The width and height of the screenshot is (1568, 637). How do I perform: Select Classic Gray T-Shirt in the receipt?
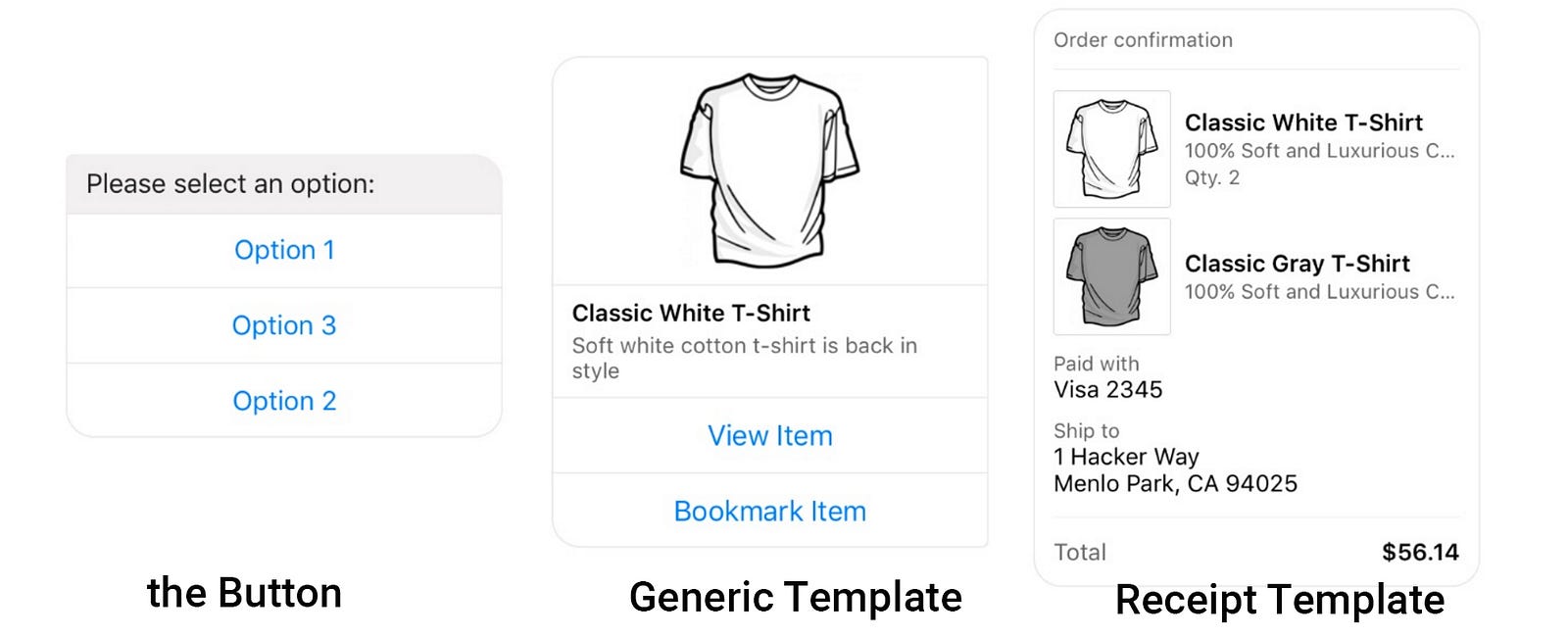point(1297,264)
